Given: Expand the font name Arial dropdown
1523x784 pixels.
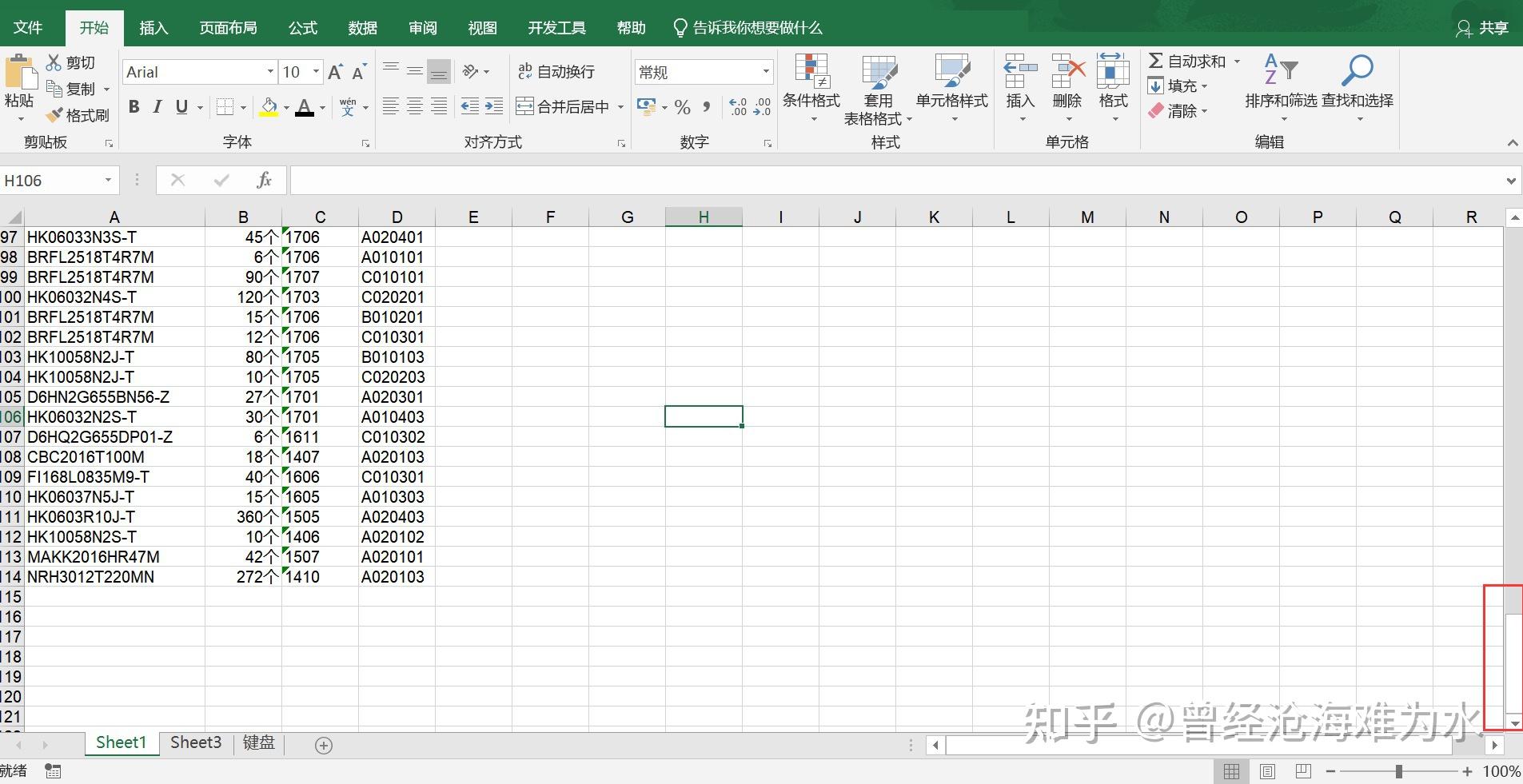Looking at the screenshot, I should [x=269, y=72].
